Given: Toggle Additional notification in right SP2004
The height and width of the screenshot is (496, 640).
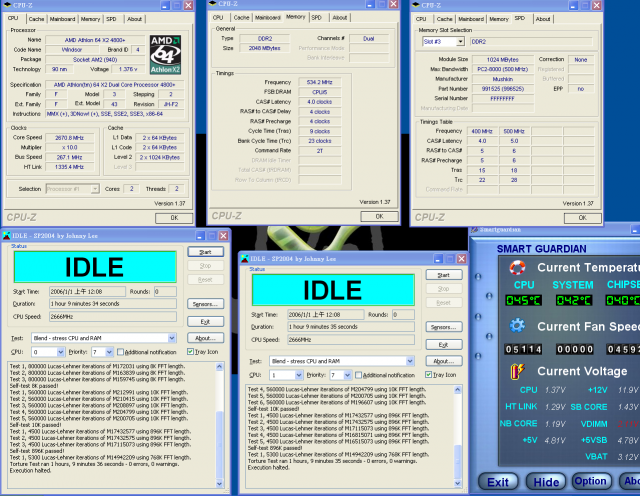Looking at the screenshot, I should pyautogui.click(x=358, y=375).
